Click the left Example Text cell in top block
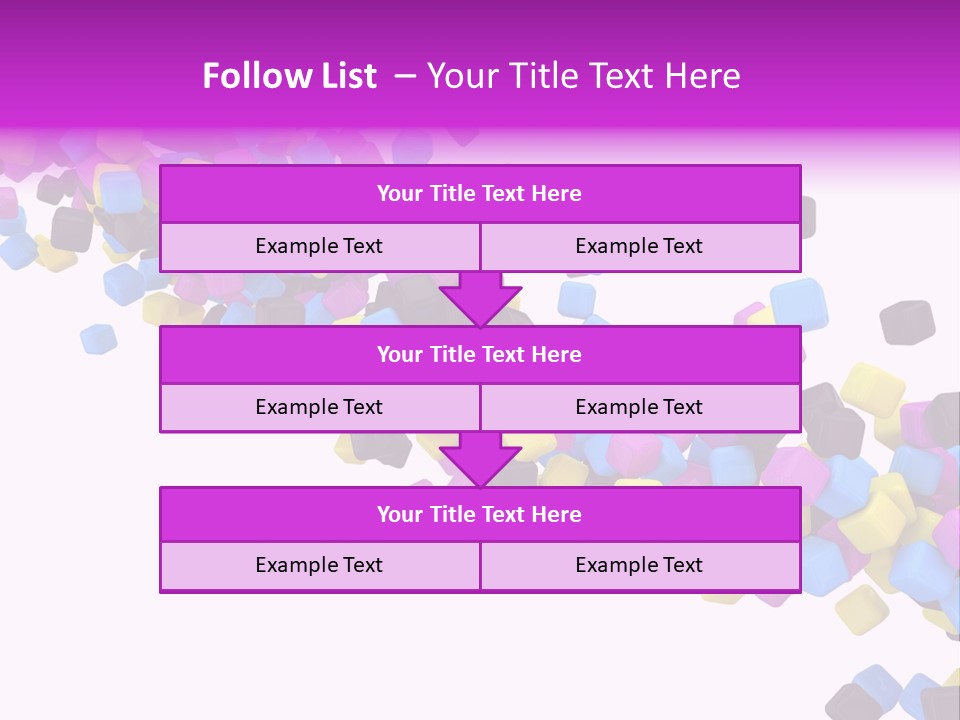The width and height of the screenshot is (960, 720). (319, 247)
